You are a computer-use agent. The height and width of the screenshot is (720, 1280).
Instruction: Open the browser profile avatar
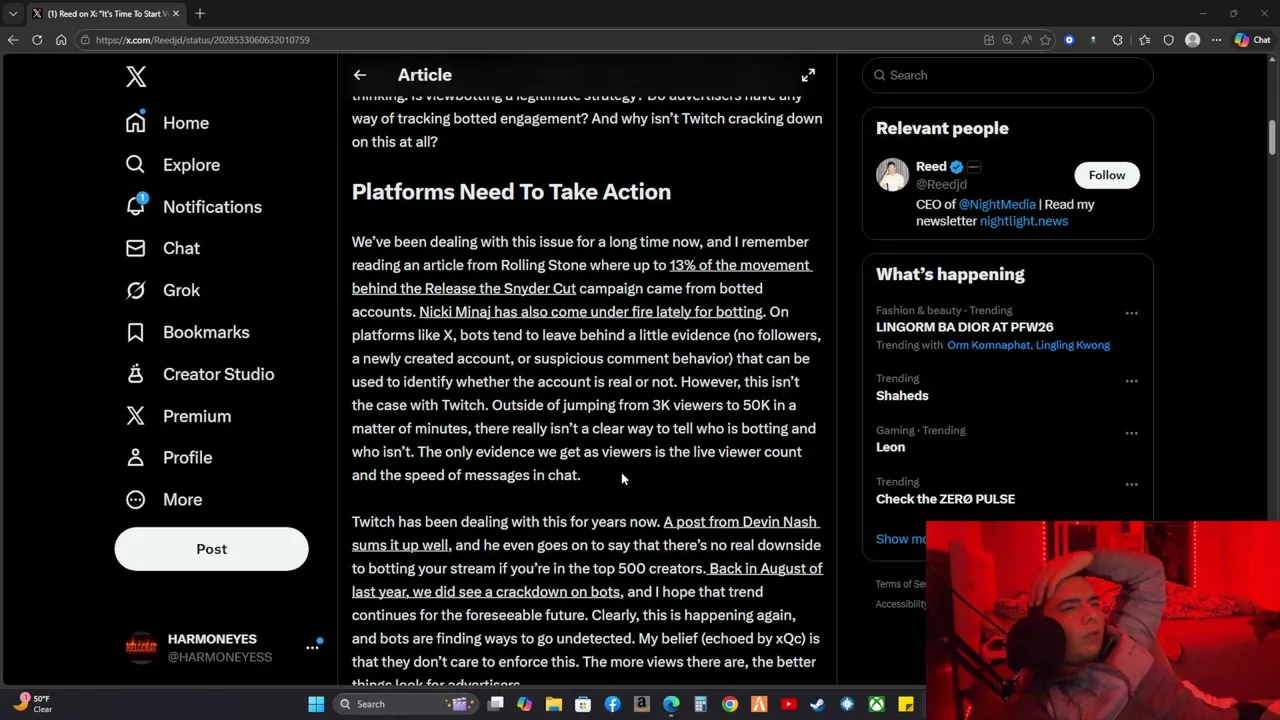[1192, 40]
